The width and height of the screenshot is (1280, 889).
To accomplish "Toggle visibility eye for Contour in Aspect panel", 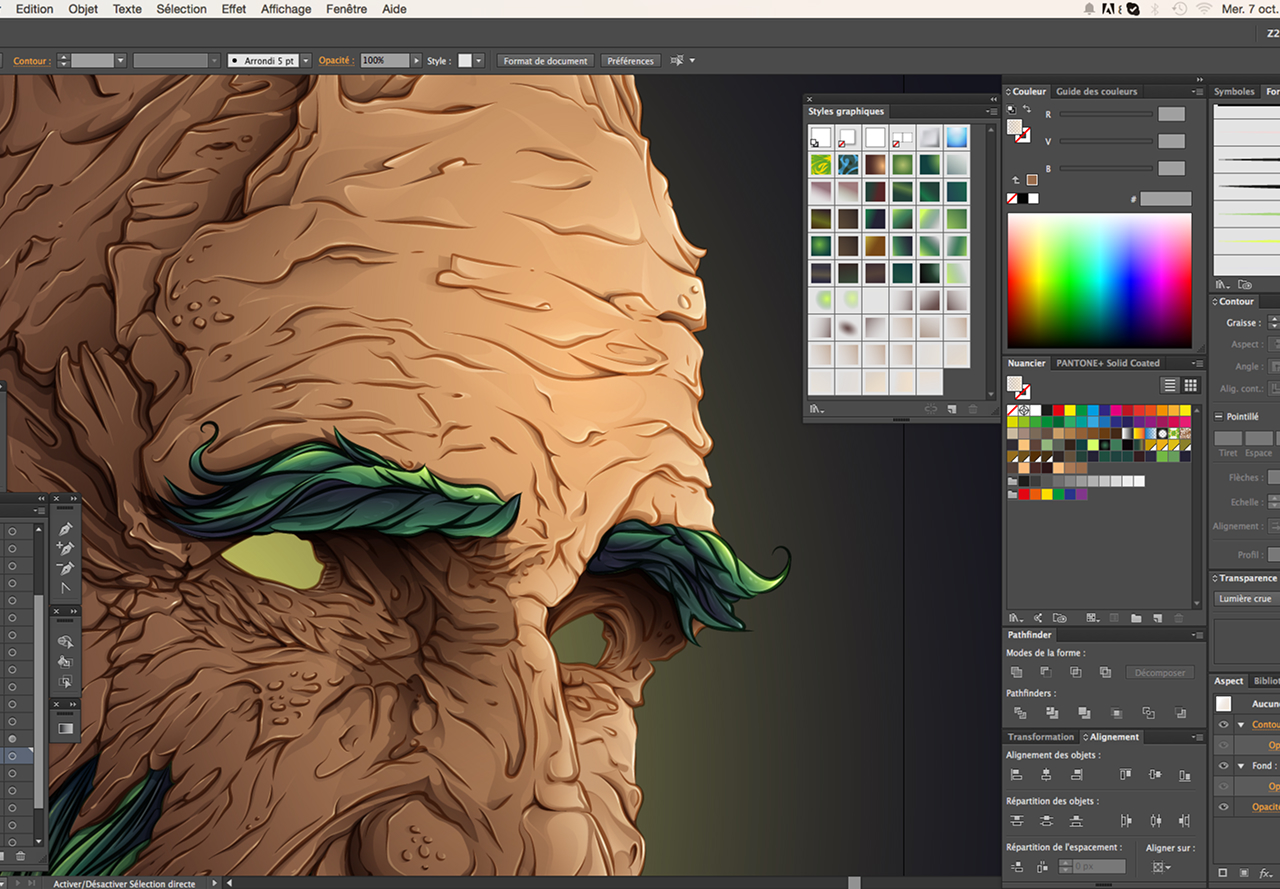I will [x=1223, y=725].
